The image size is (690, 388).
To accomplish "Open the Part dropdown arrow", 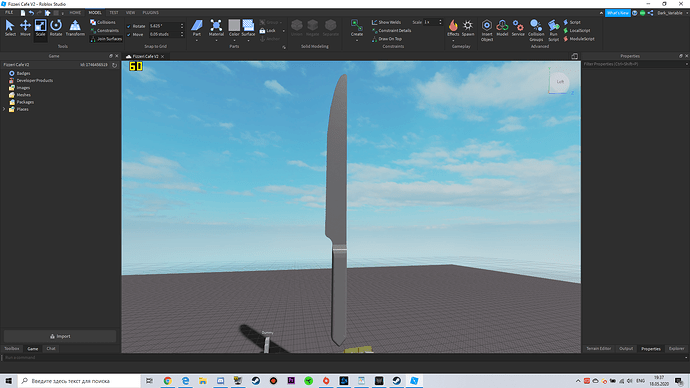I will (x=197, y=40).
